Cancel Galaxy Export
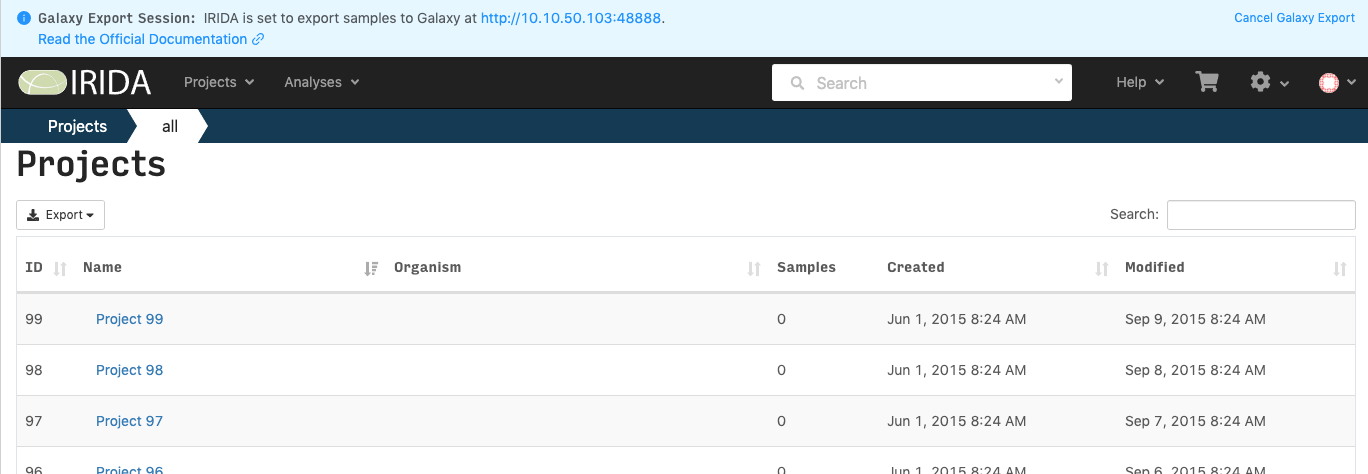1368x474 pixels. point(1294,18)
